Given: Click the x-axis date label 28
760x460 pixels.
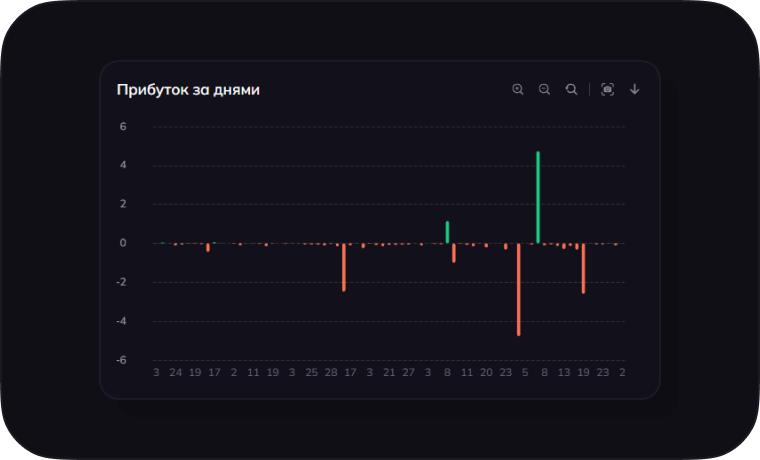Looking at the screenshot, I should [331, 372].
